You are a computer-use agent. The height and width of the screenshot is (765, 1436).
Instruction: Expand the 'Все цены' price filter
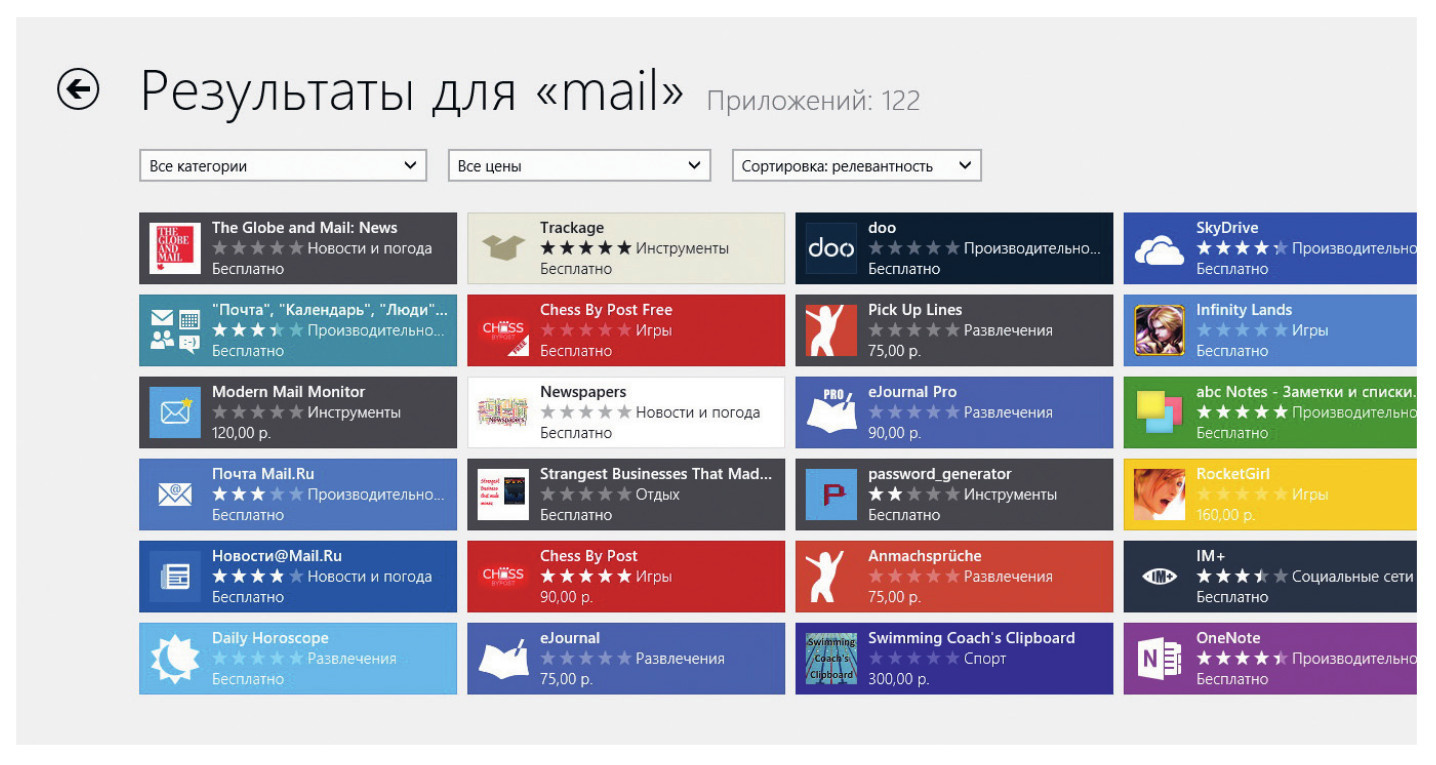click(579, 166)
